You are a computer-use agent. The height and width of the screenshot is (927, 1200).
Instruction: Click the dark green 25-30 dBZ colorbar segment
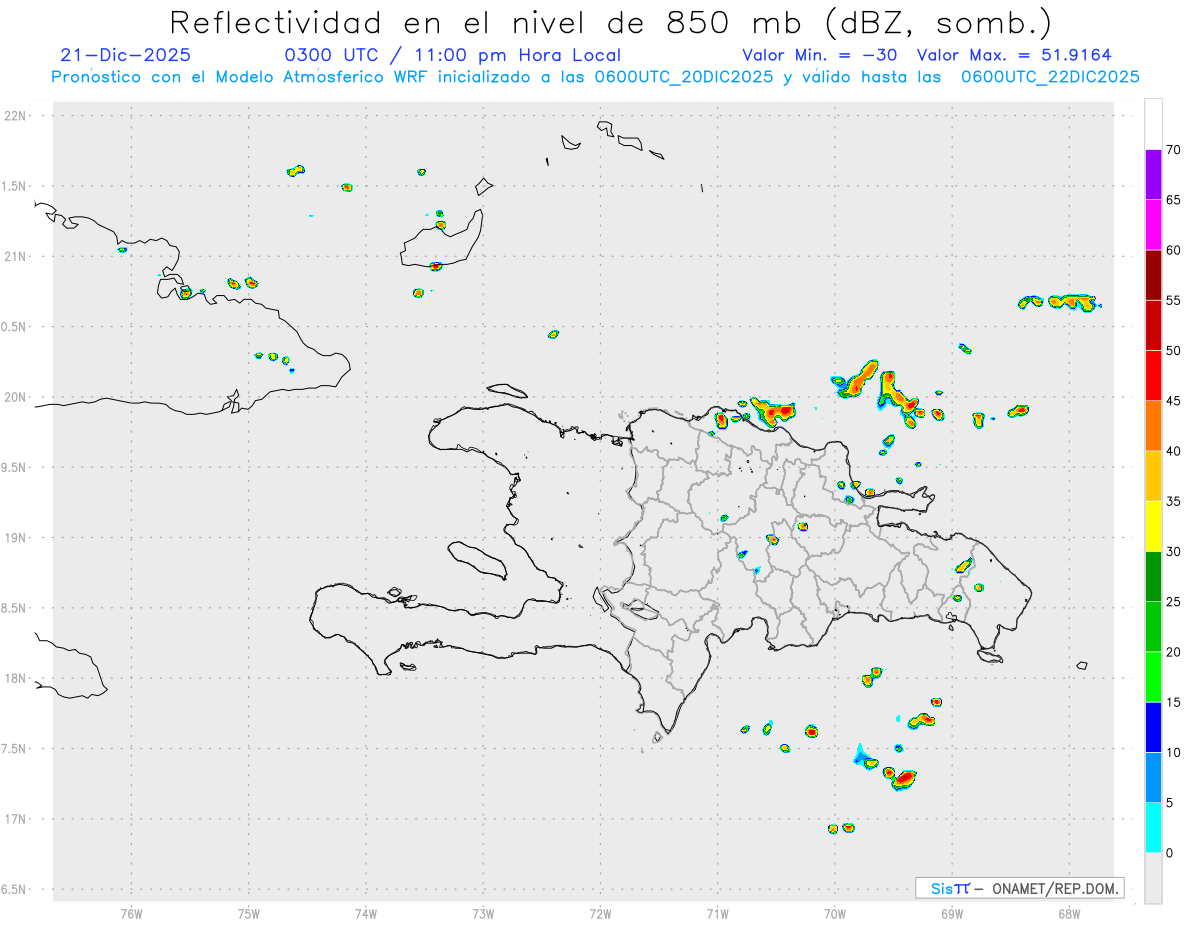[x=1153, y=576]
